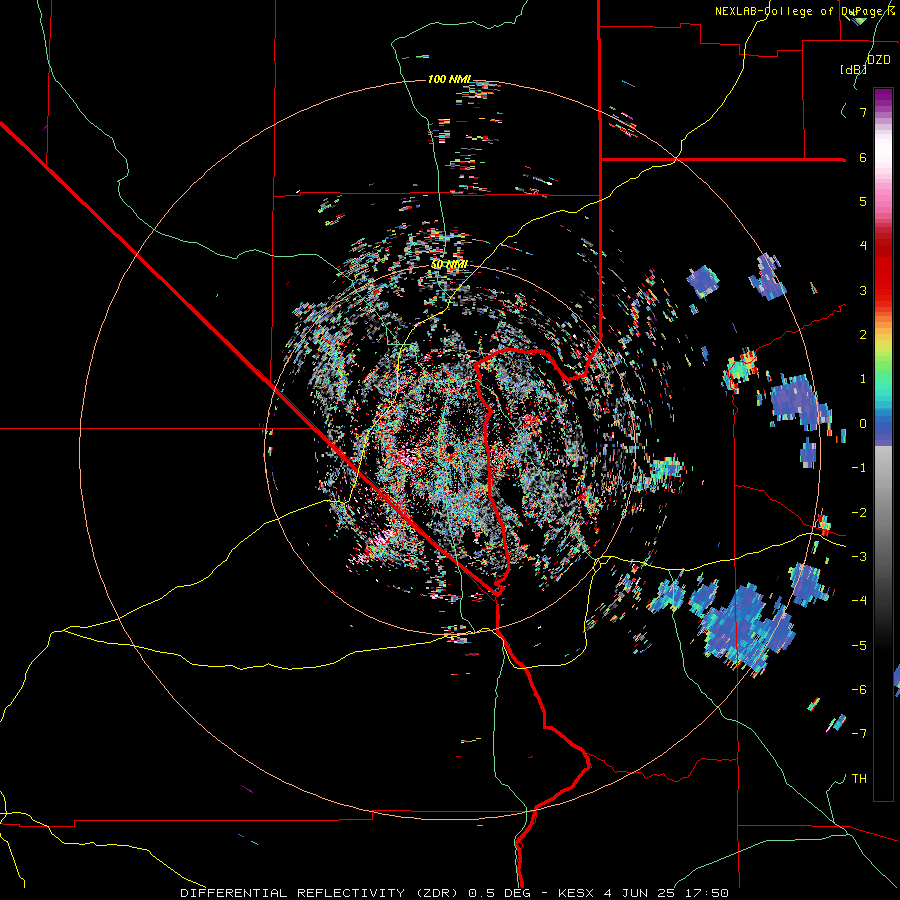Screen dimensions: 900x900
Task: Click the "DIFFERENTIAL REFLECTIVITY (ZDR)" caption text
Action: click(x=321, y=893)
